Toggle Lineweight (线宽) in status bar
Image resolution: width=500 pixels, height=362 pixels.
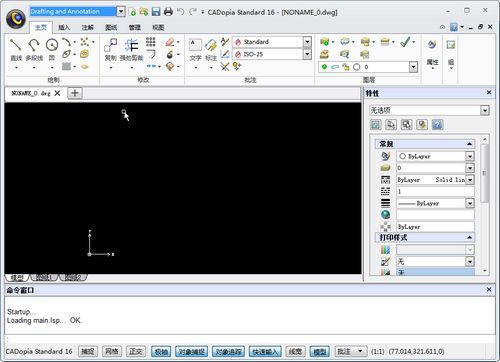point(295,351)
